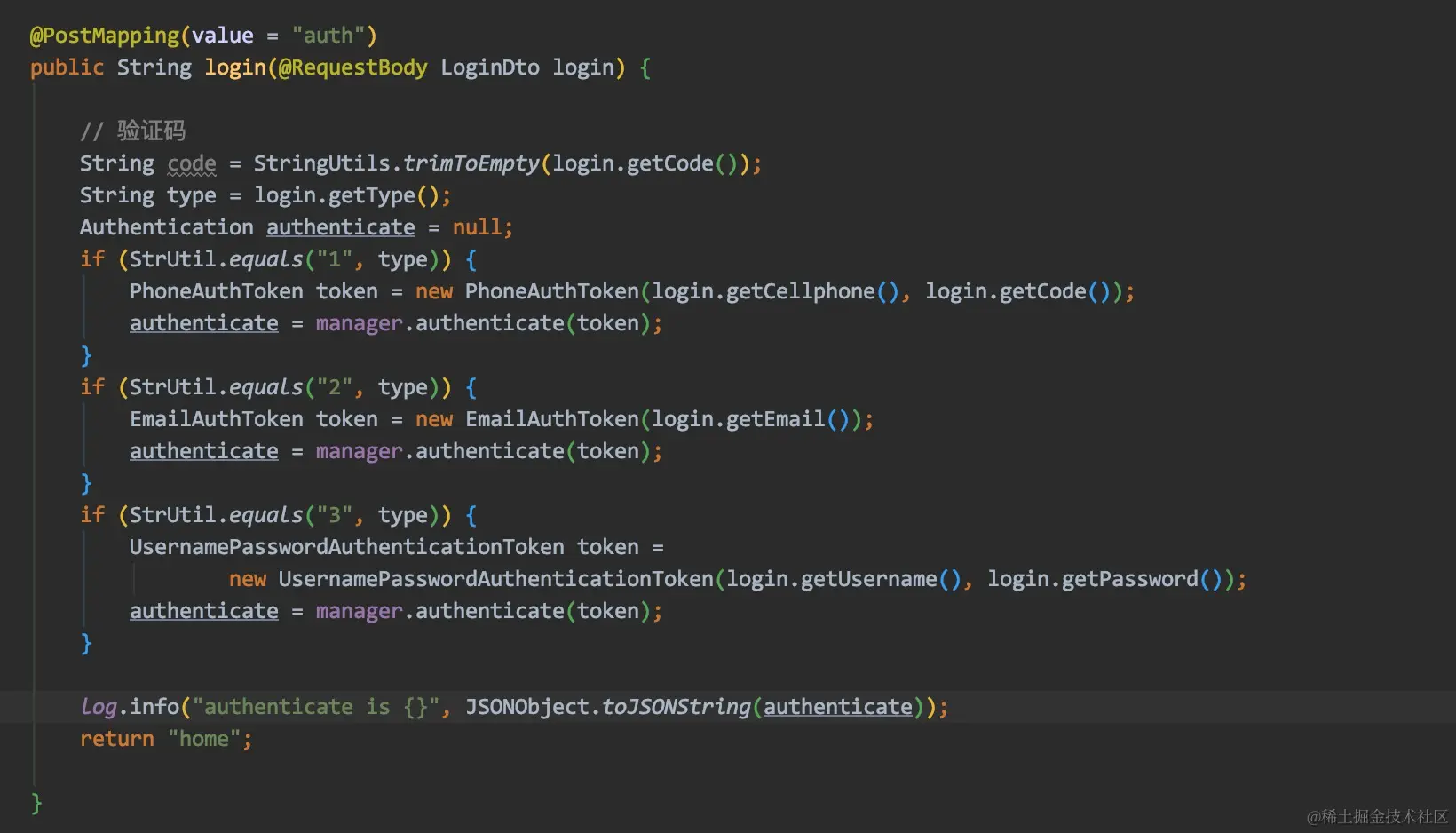The width and height of the screenshot is (1456, 833).
Task: Click the return keyword
Action: pyautogui.click(x=117, y=739)
